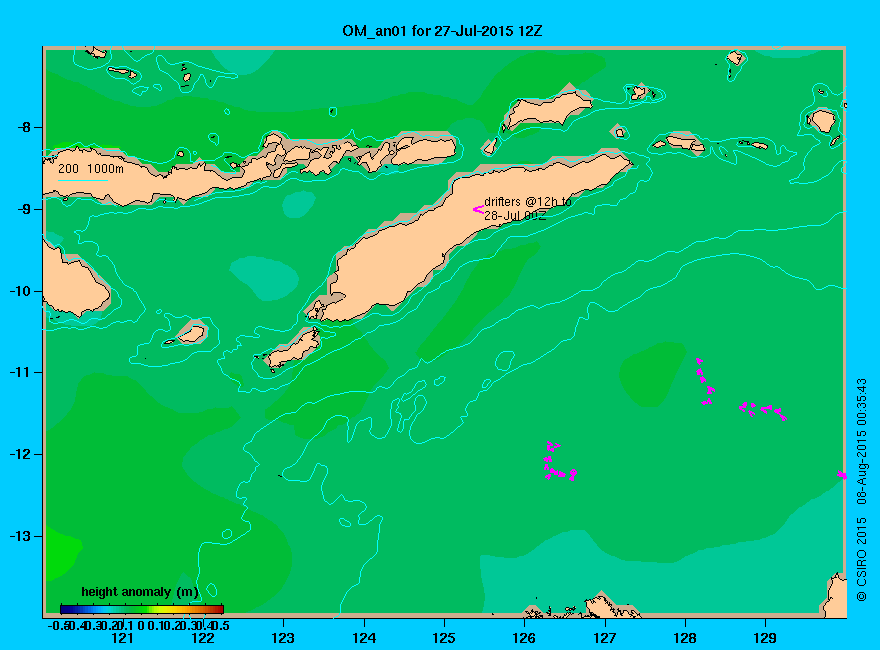Viewport: 880px width, 650px height.
Task: Click the 'height anomaly (m)' legend label
Action: pyautogui.click(x=140, y=592)
